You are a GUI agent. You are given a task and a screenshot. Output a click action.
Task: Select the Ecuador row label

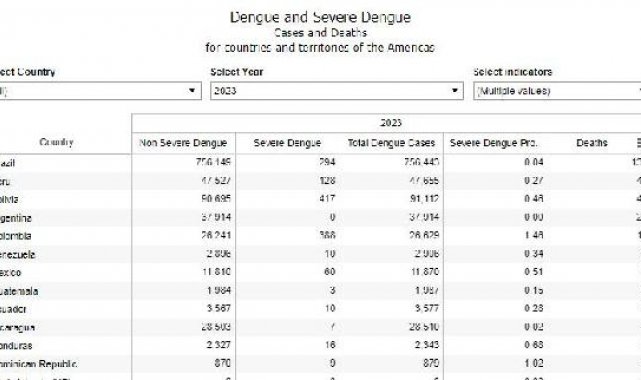(x=13, y=309)
